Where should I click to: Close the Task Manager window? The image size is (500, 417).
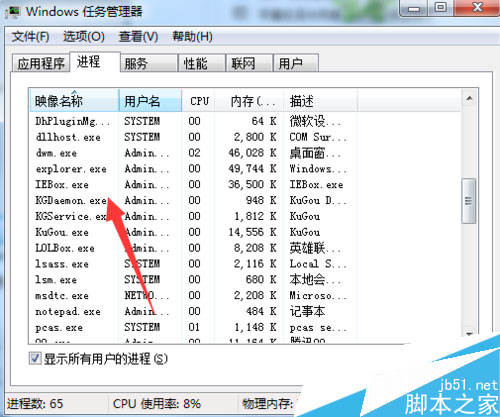click(477, 8)
